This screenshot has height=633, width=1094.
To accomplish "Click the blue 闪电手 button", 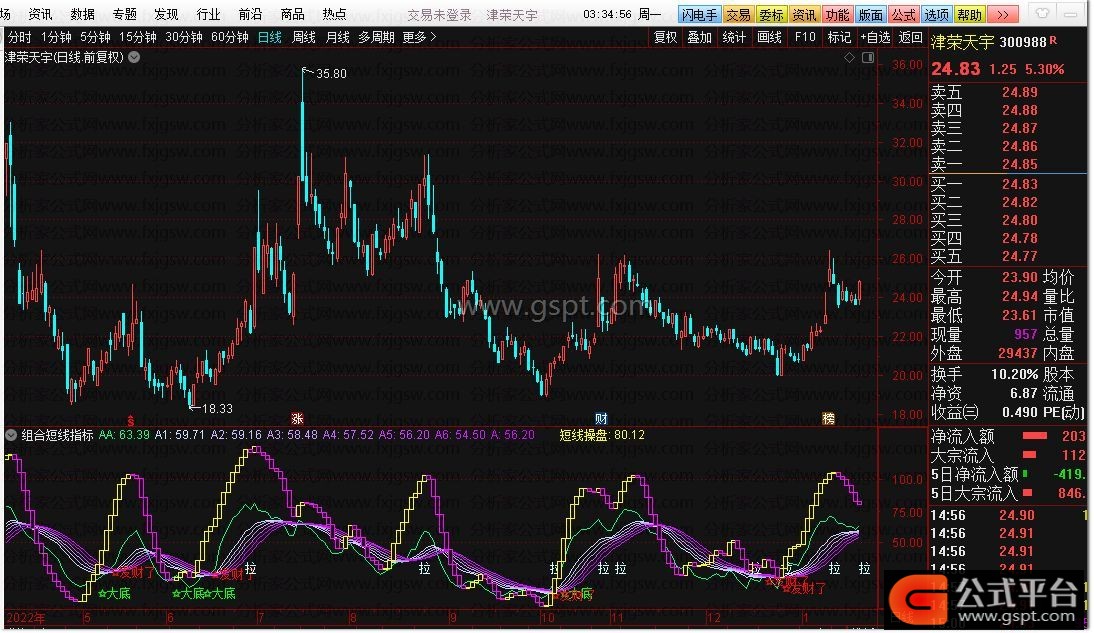I will click(699, 15).
